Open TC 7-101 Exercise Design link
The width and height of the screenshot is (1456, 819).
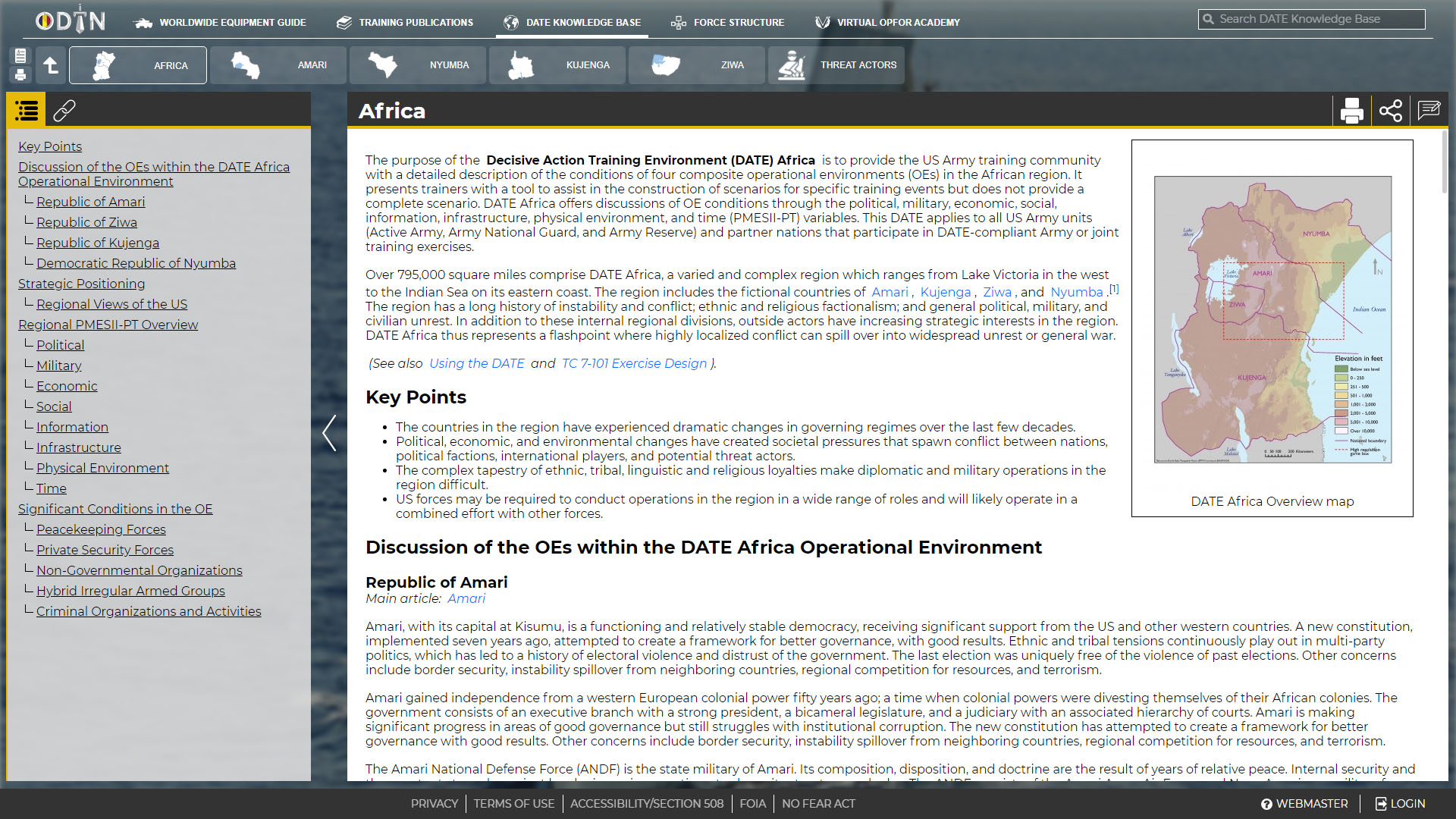634,363
